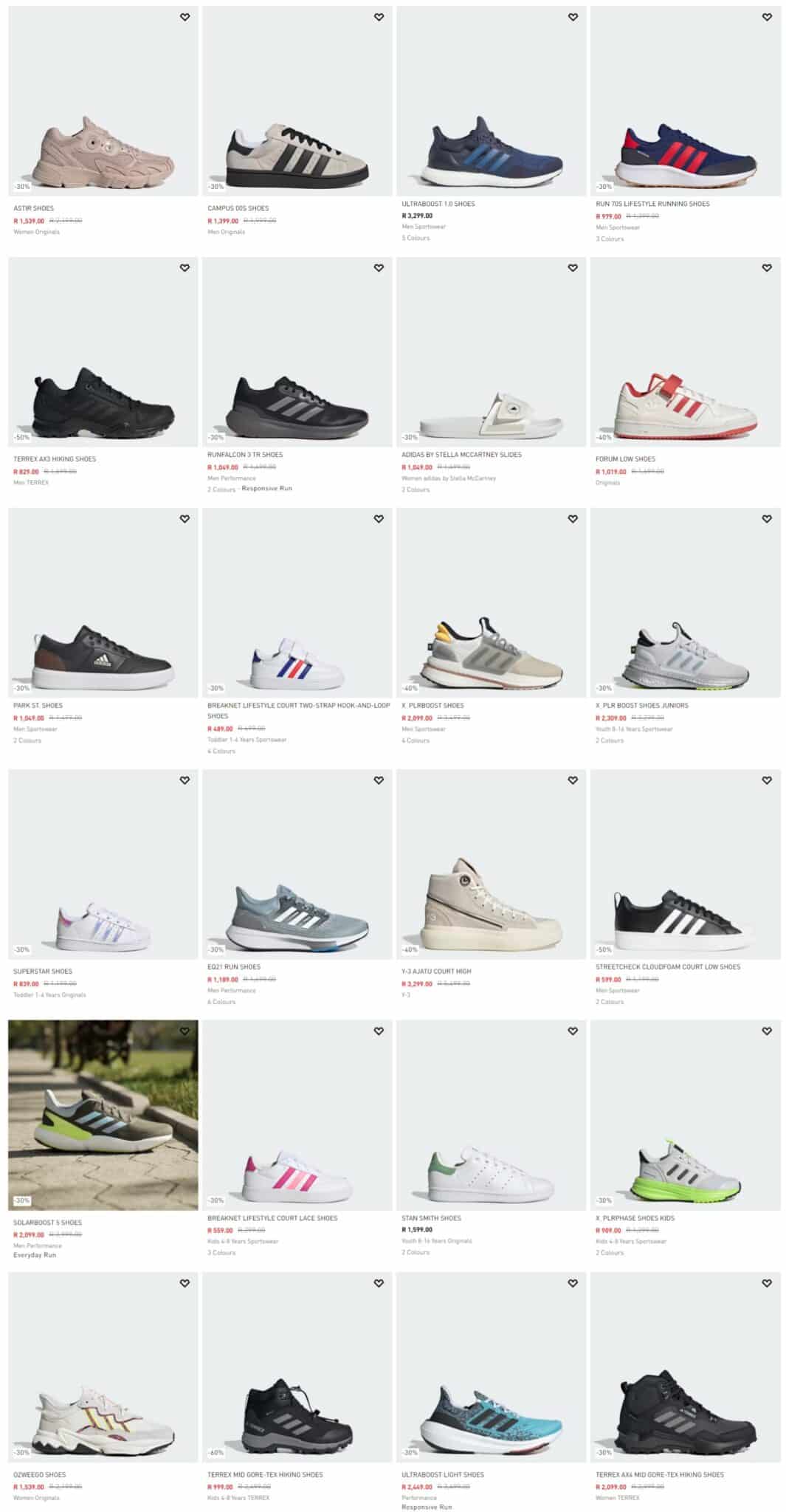Click Ultraboost Light Shoes product name

tap(443, 1475)
